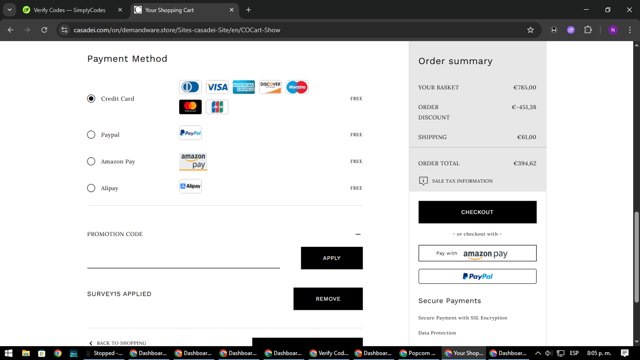The image size is (640, 360).
Task: Click the casadei.com address bar URL
Action: (177, 30)
